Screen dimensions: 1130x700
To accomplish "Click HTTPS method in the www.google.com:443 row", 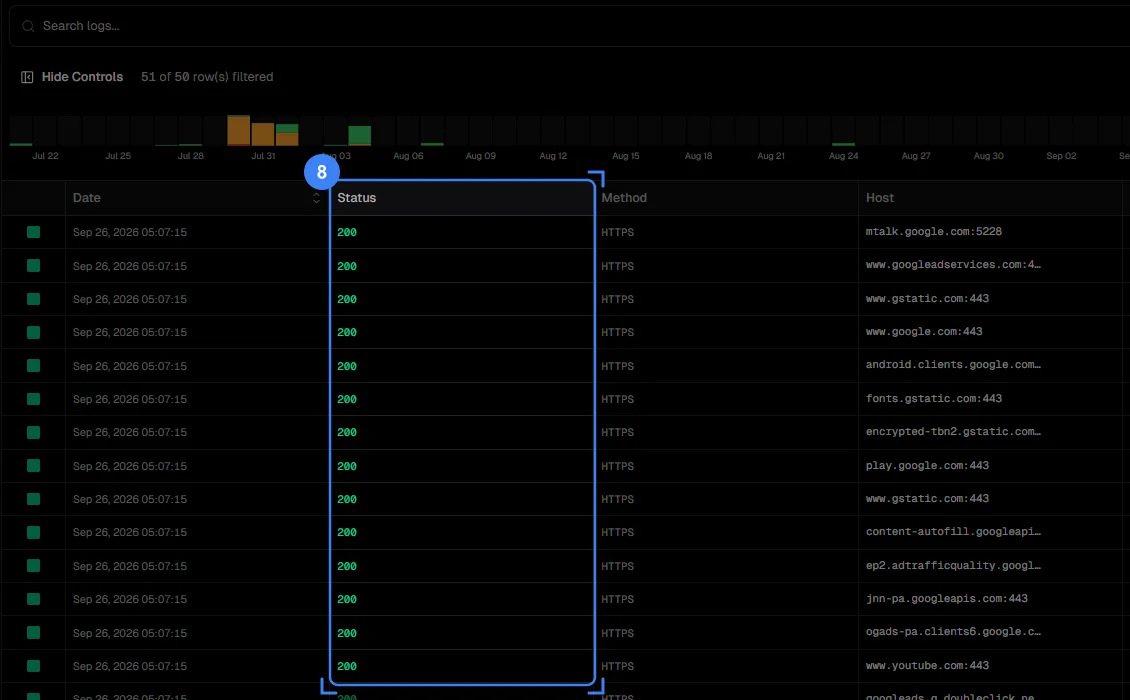I will 618,332.
